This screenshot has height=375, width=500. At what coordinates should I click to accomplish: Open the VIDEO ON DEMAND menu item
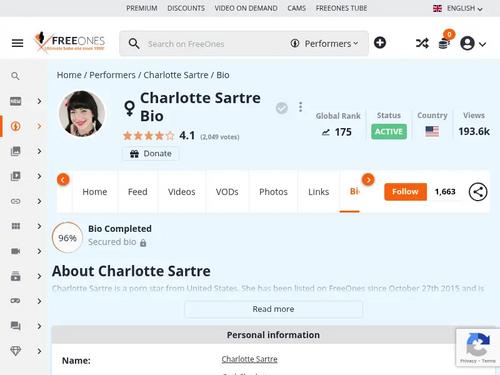point(246,8)
